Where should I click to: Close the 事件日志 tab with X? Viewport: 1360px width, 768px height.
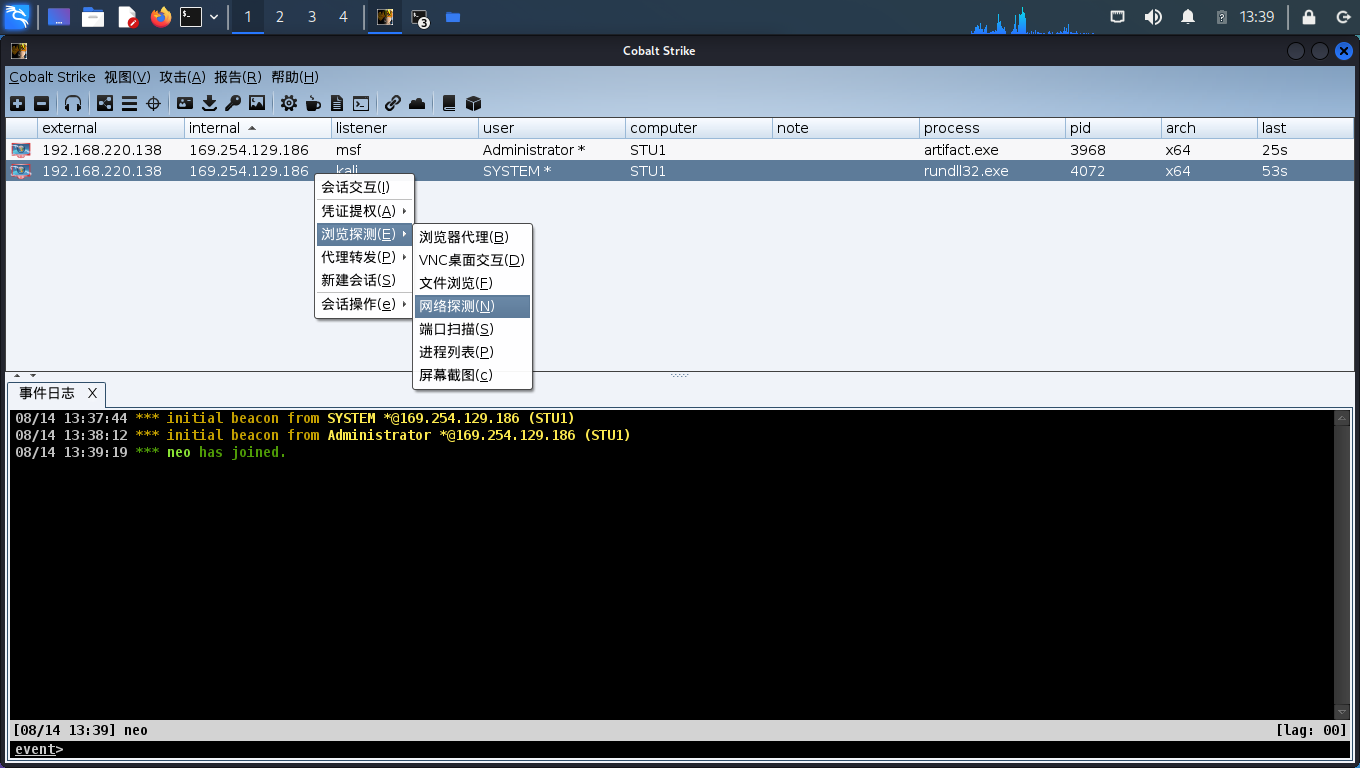pos(92,394)
